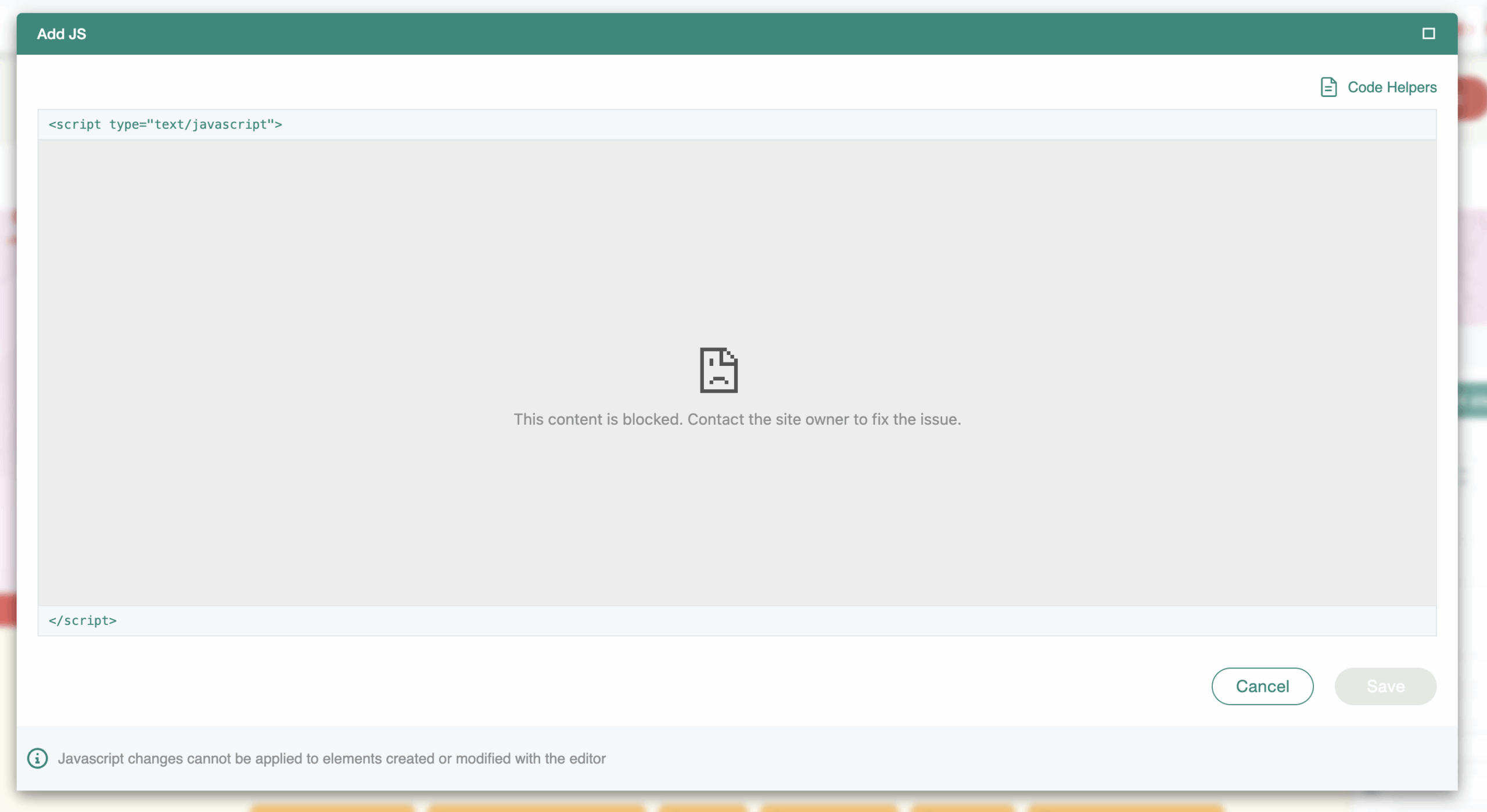Select the last orange tab at the bottom
Image resolution: width=1487 pixels, height=812 pixels.
tap(1126, 807)
